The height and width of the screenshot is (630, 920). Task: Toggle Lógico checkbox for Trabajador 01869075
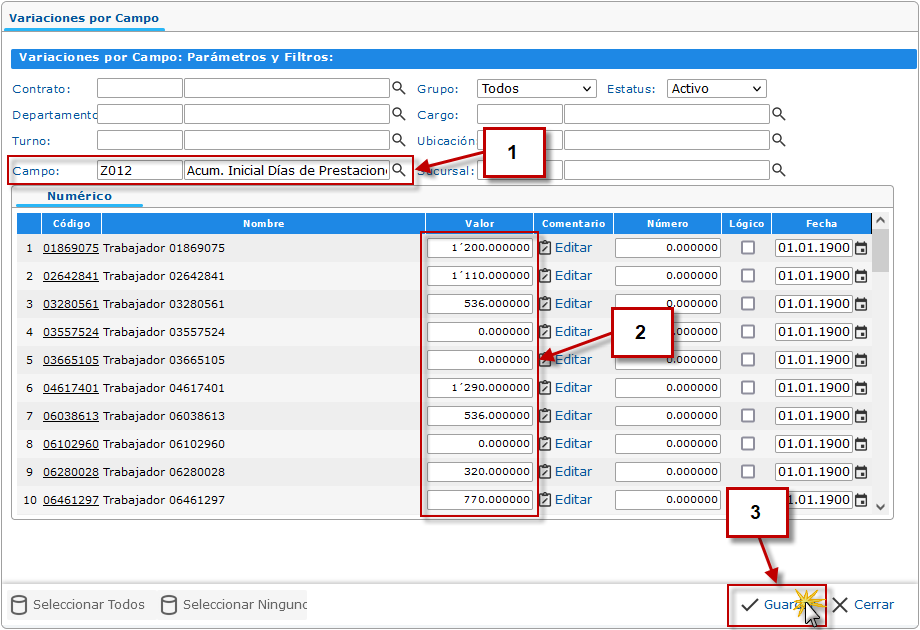pyautogui.click(x=748, y=248)
